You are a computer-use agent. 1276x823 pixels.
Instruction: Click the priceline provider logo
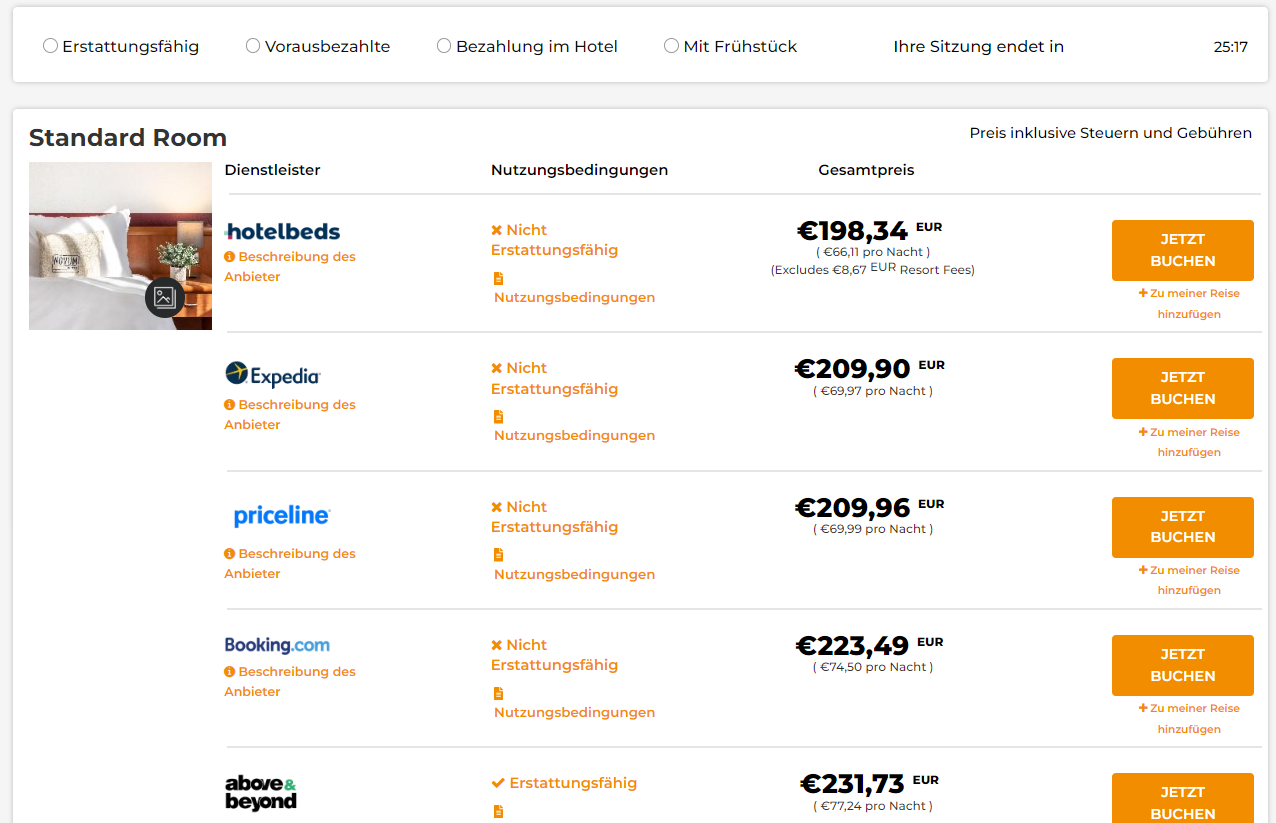point(281,516)
